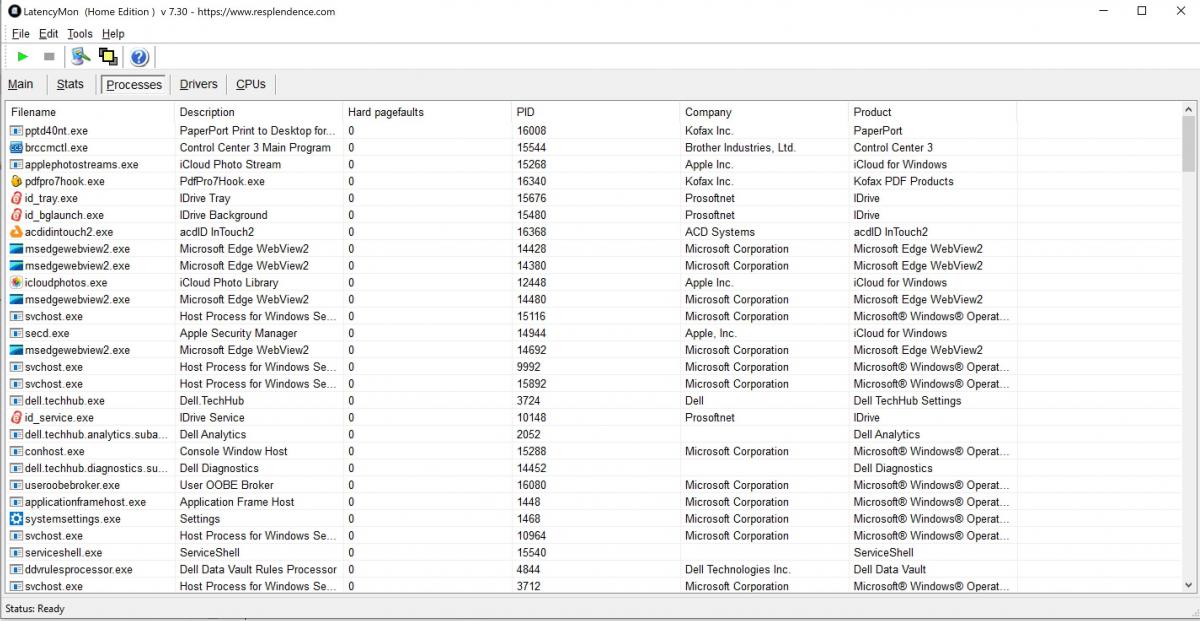
Task: Click the 'Dell Technologies Inc.' company cell
Action: pos(737,570)
